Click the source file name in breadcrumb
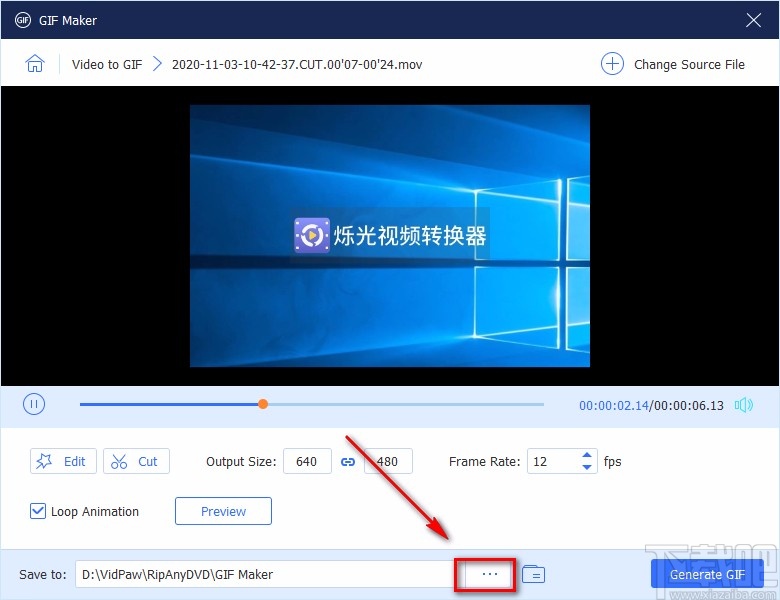 [297, 65]
